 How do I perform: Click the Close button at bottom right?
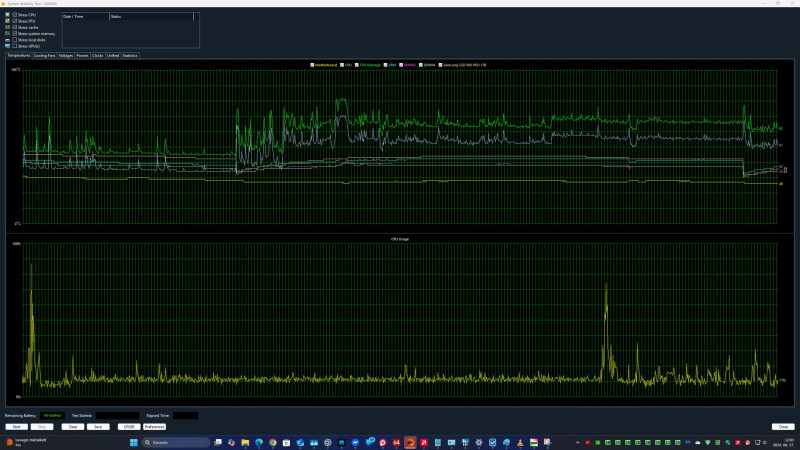(783, 427)
